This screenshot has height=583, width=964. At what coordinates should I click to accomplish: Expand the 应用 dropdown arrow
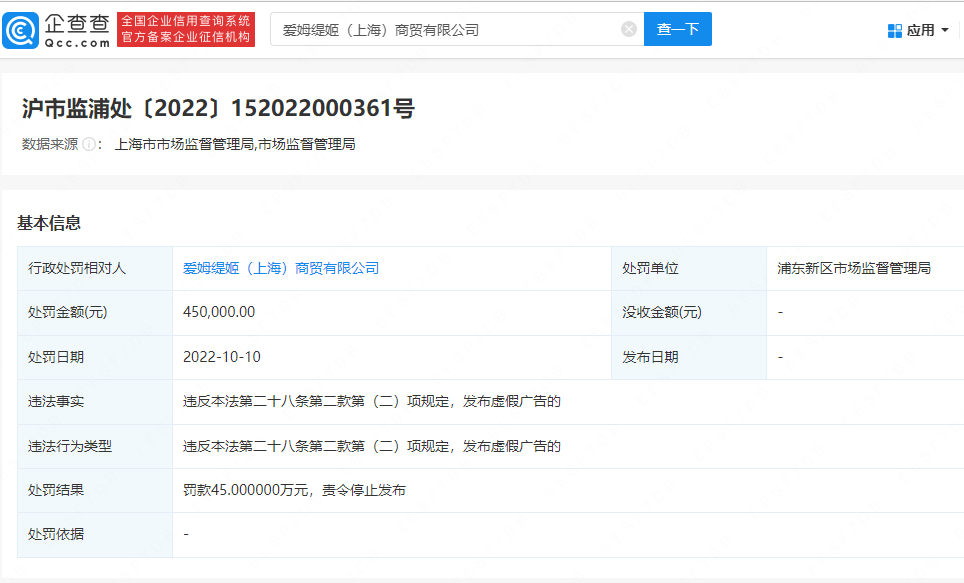(x=945, y=30)
